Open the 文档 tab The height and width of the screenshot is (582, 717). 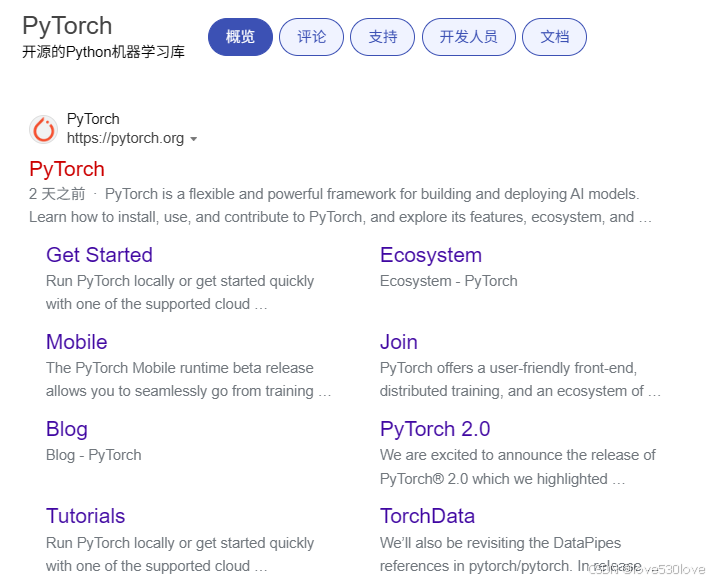tap(554, 37)
